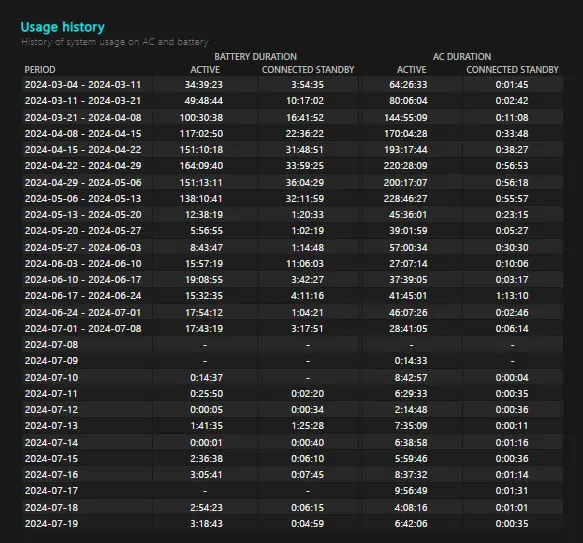Select period row 2024-03-11 - 2024-03-21

pyautogui.click(x=83, y=100)
